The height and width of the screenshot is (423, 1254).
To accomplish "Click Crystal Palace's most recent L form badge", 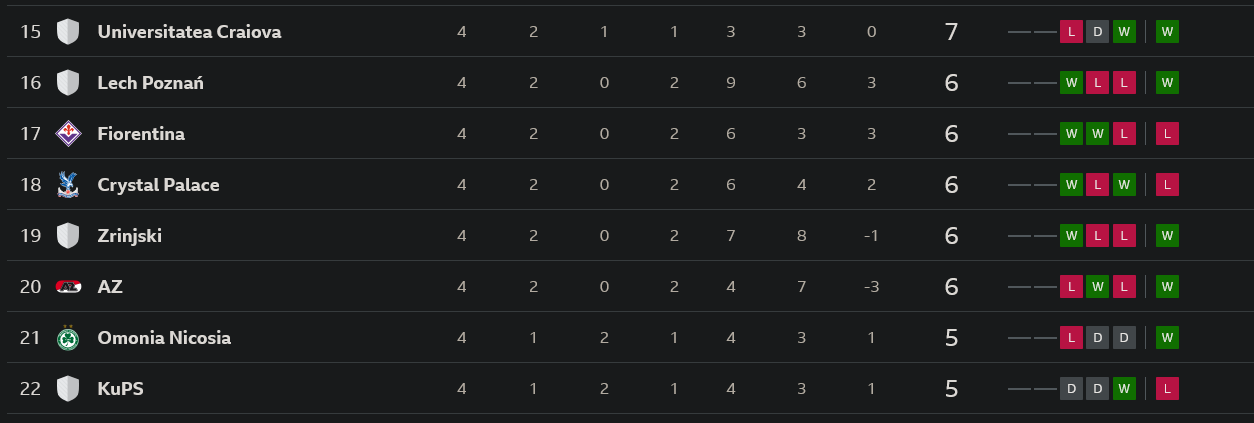I will coord(1167,185).
